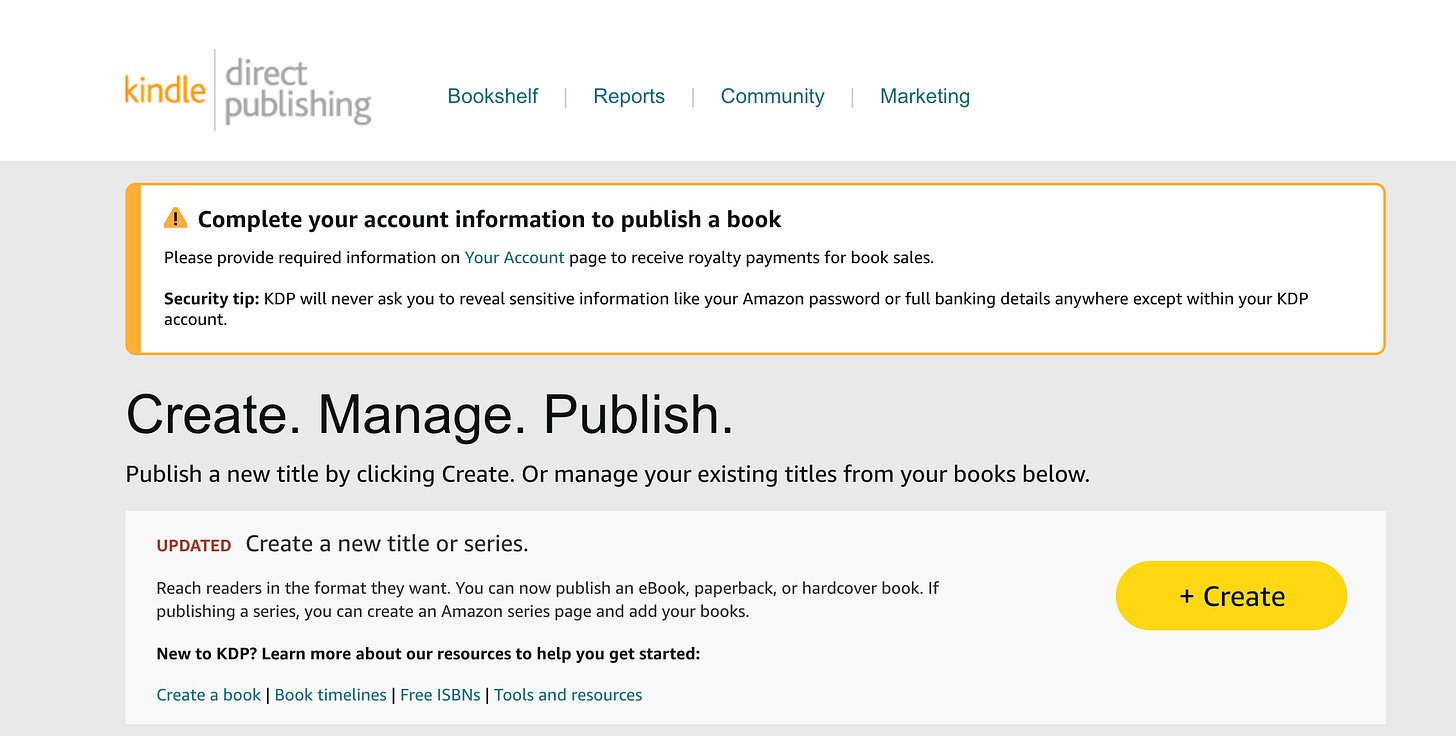Open the Bookshelf tab
1456x736 pixels.
493,96
